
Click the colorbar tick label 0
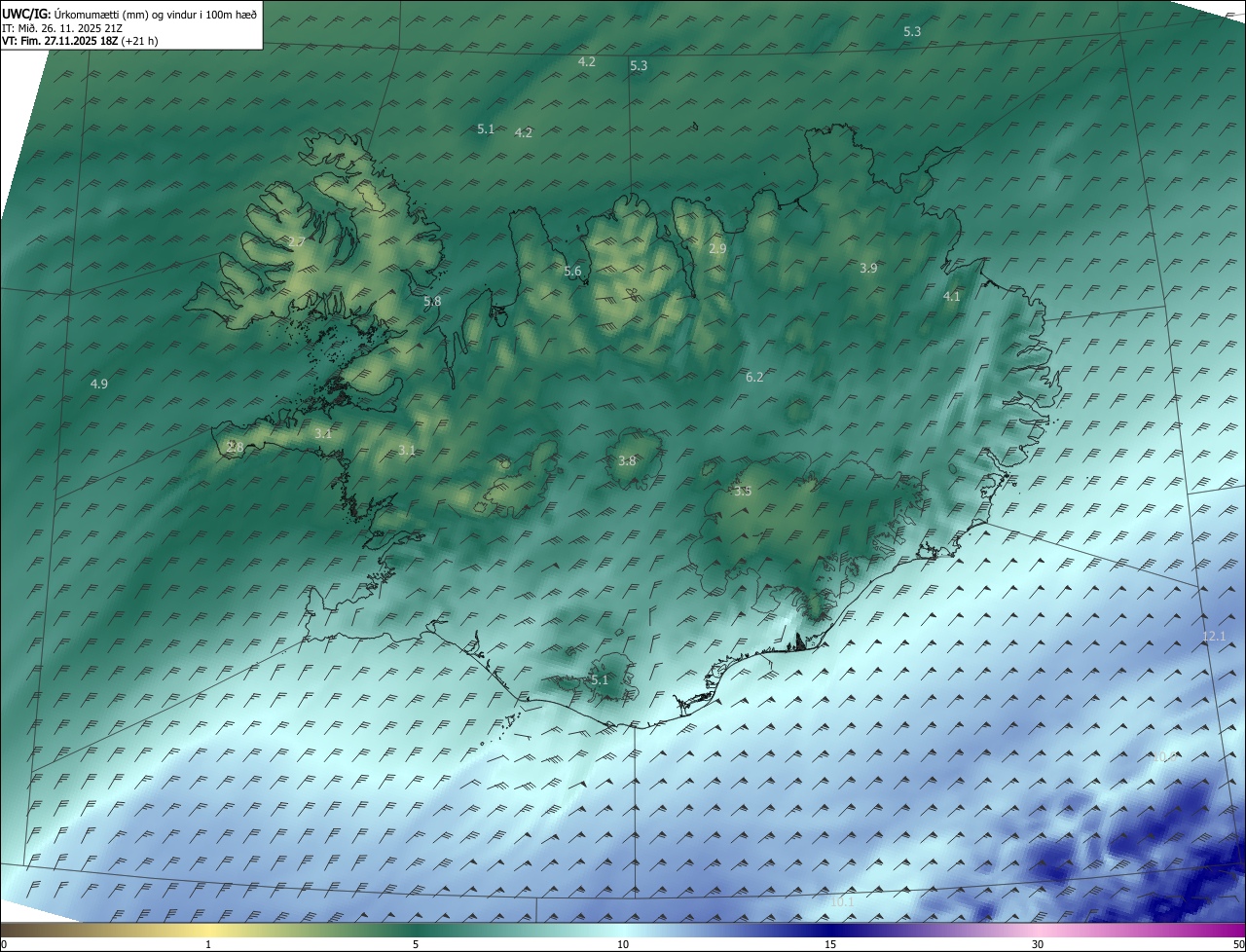(3, 944)
